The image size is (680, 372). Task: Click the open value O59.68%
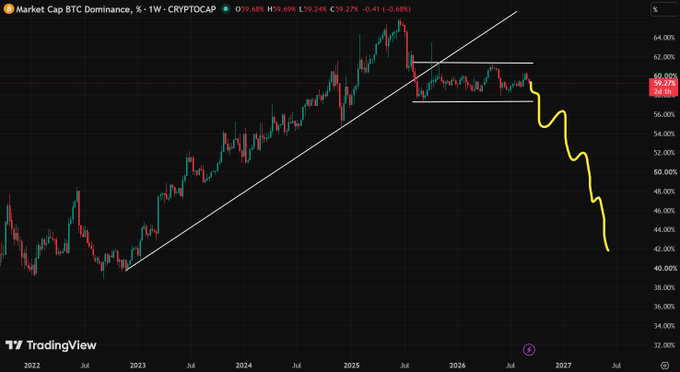249,9
